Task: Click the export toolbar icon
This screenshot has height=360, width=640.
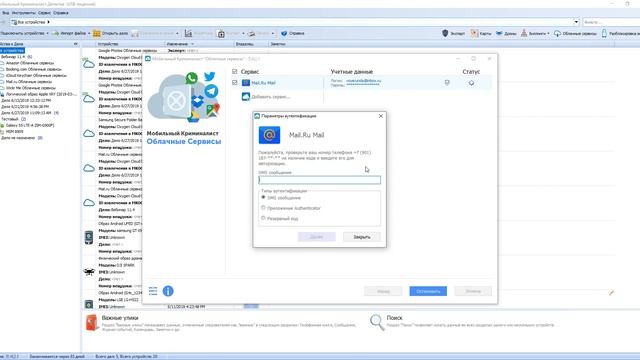Action: 221,33
